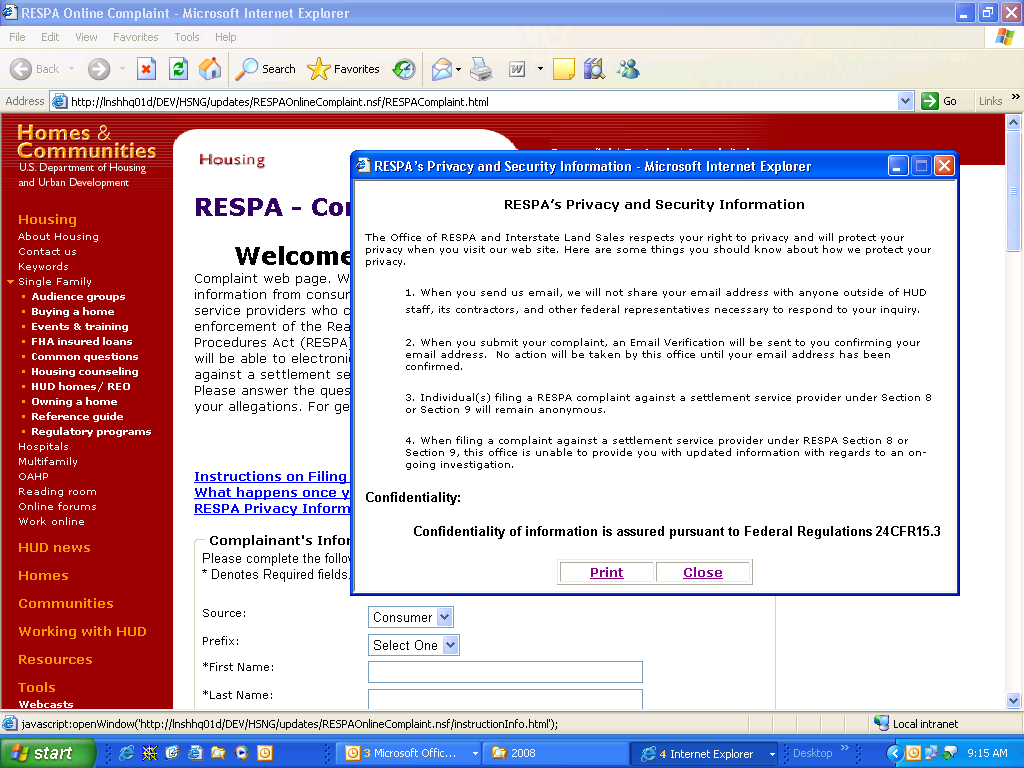The height and width of the screenshot is (768, 1024).
Task: Click the green Refresh page icon
Action: [x=178, y=69]
